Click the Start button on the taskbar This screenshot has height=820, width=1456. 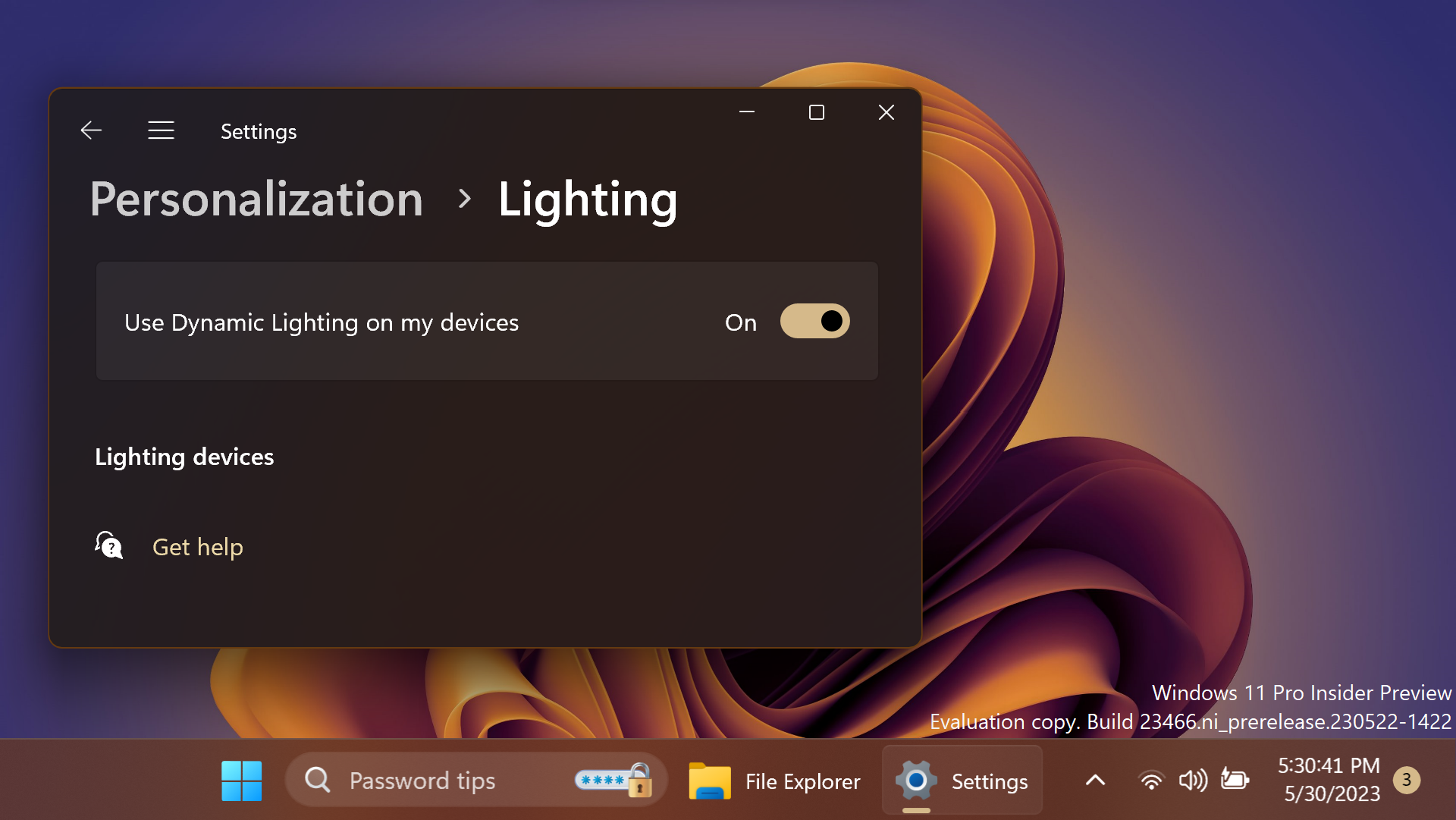(241, 780)
